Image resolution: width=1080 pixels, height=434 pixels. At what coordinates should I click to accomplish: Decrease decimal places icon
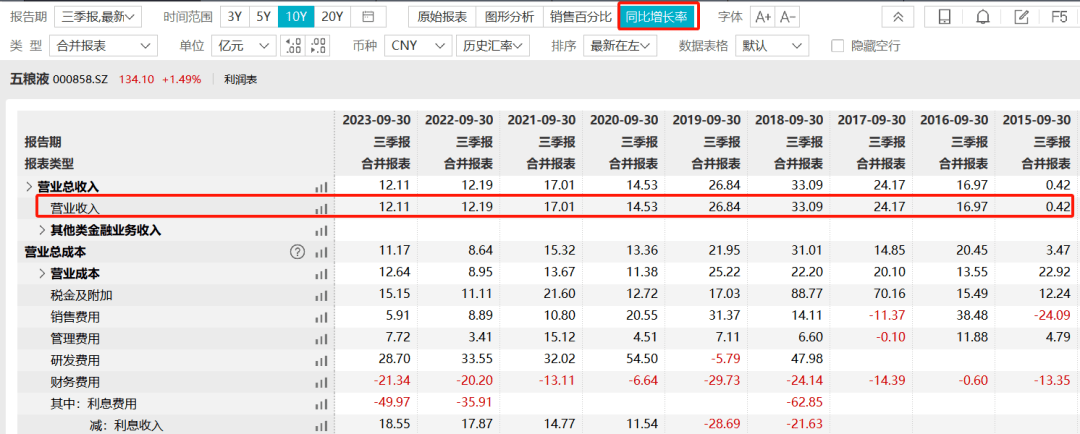318,46
